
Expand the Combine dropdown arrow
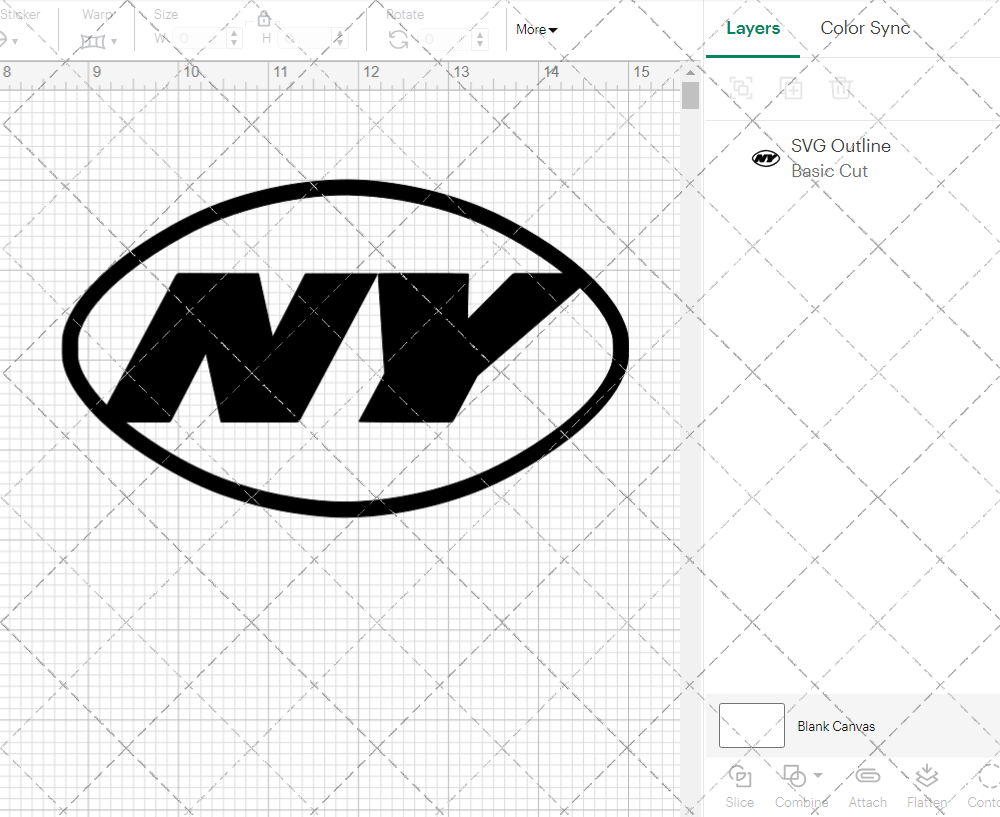818,776
